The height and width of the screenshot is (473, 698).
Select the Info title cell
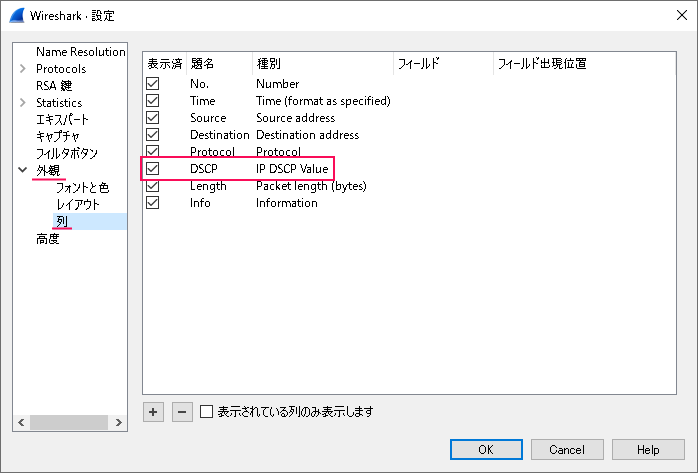click(200, 202)
